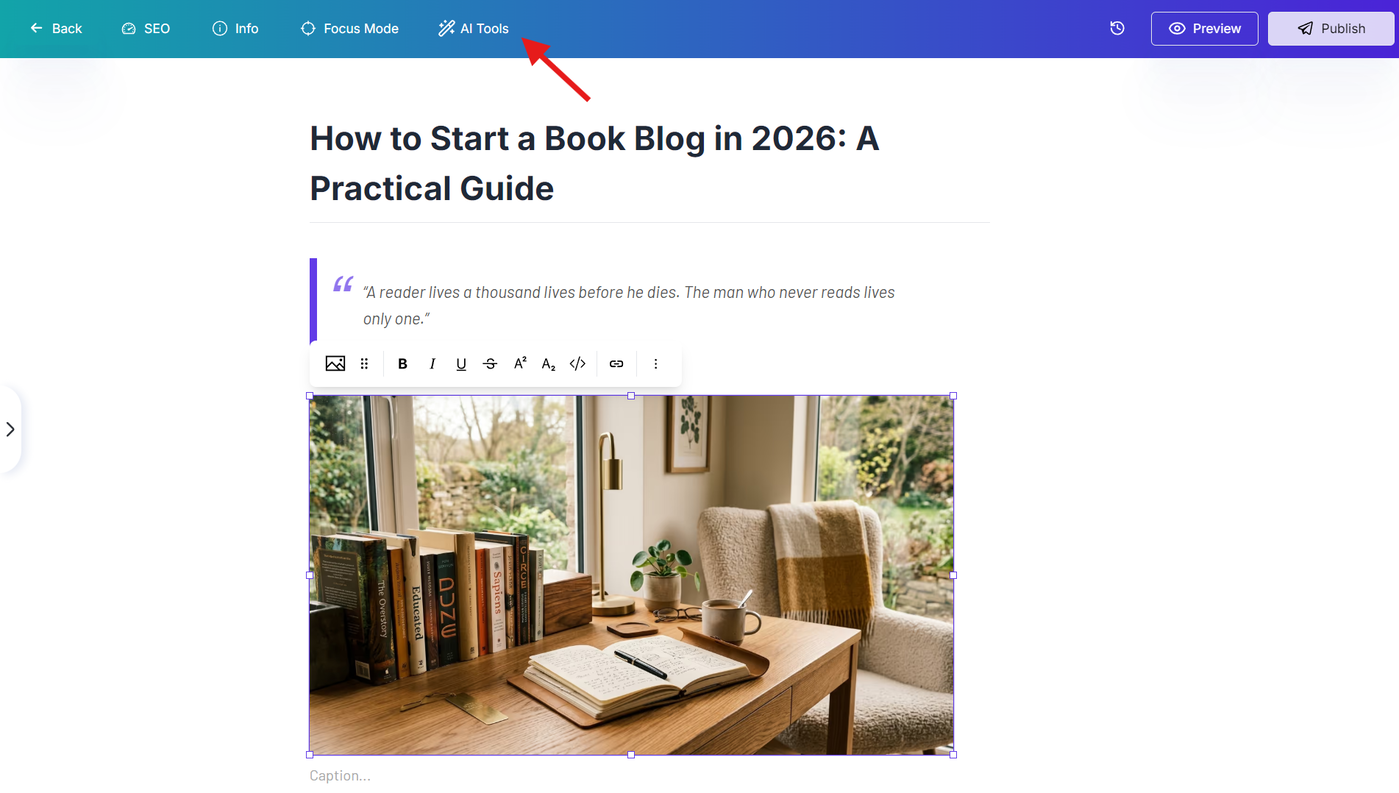Enable Focus Mode
Viewport: 1399px width, 793px height.
click(x=350, y=28)
